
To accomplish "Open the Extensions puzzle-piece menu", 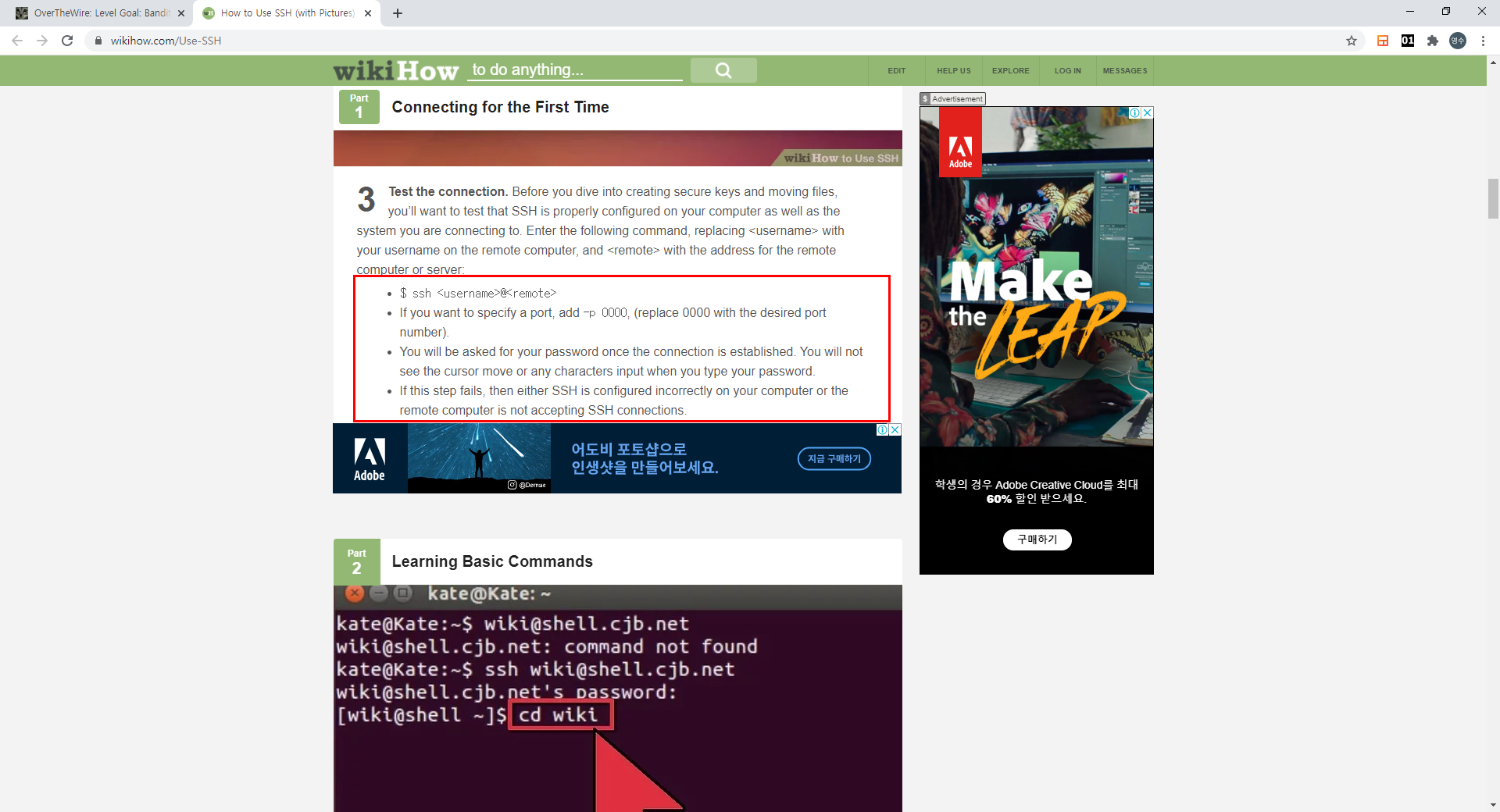I will pos(1433,41).
